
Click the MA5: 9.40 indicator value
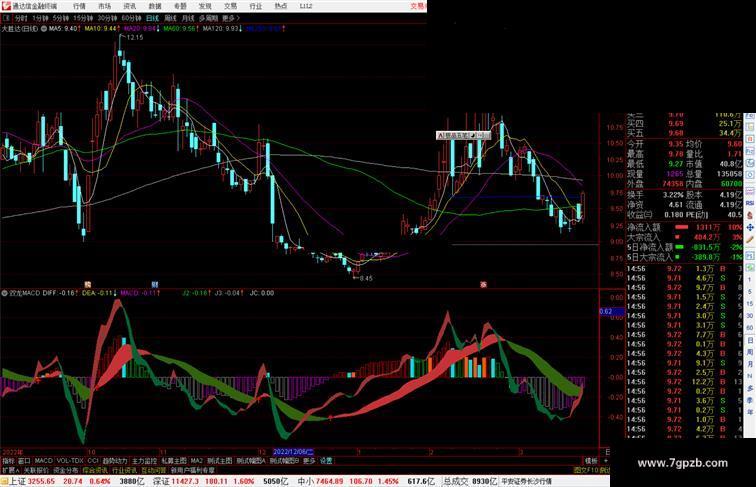coord(65,29)
